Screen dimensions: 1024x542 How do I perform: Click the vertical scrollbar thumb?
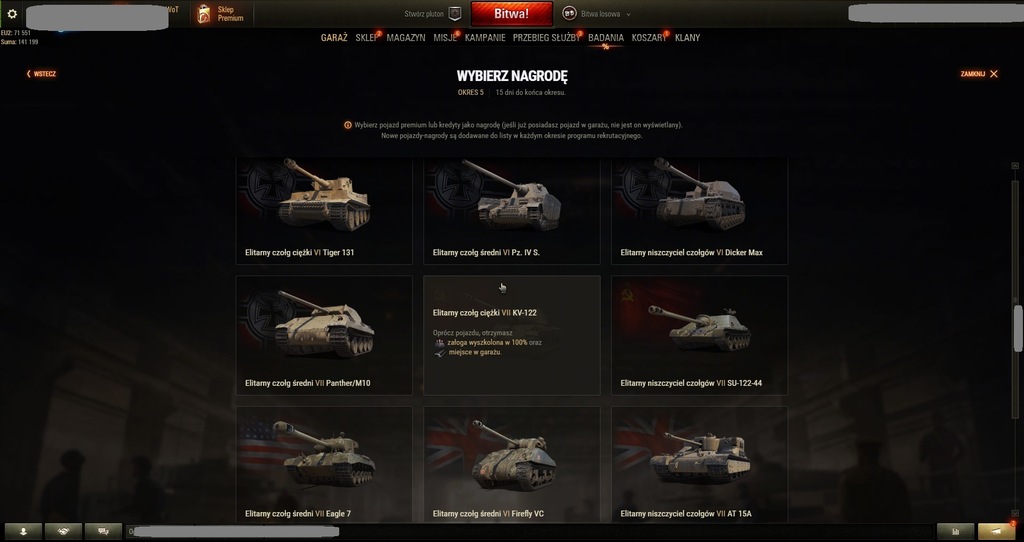1017,328
